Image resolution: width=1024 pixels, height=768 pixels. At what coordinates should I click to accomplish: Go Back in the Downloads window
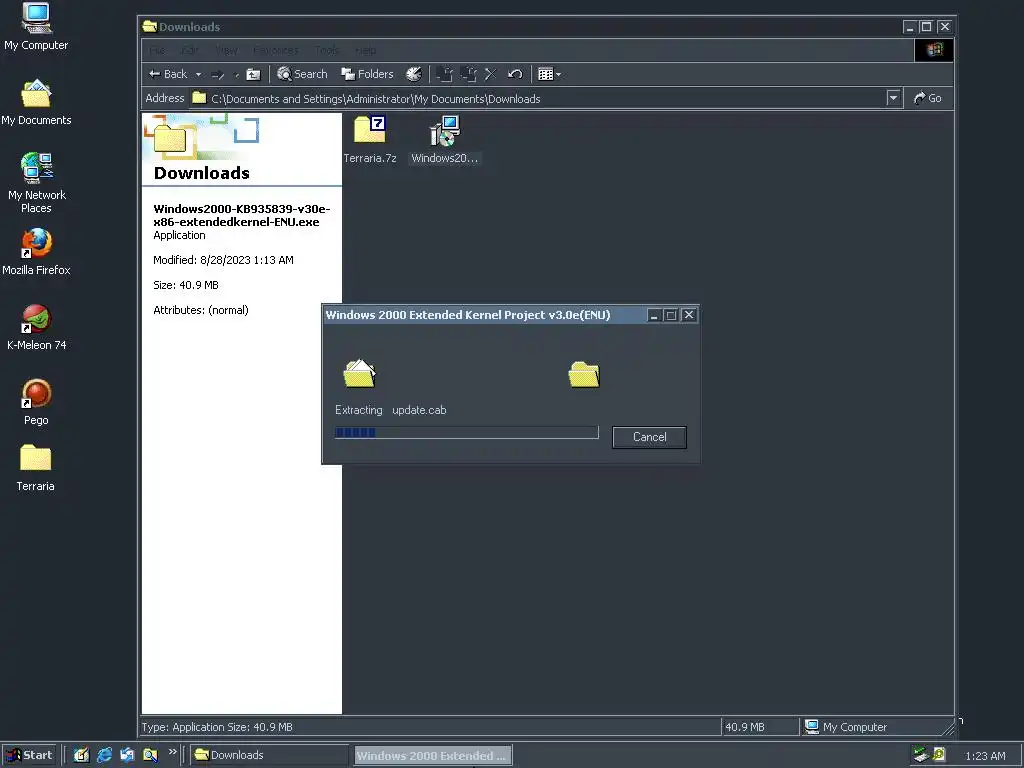tap(168, 74)
